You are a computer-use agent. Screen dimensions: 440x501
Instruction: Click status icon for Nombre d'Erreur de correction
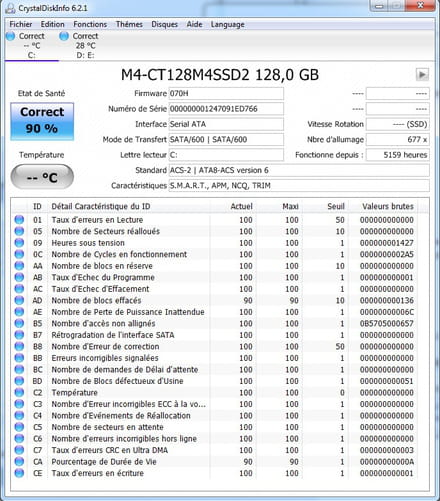tap(19, 346)
